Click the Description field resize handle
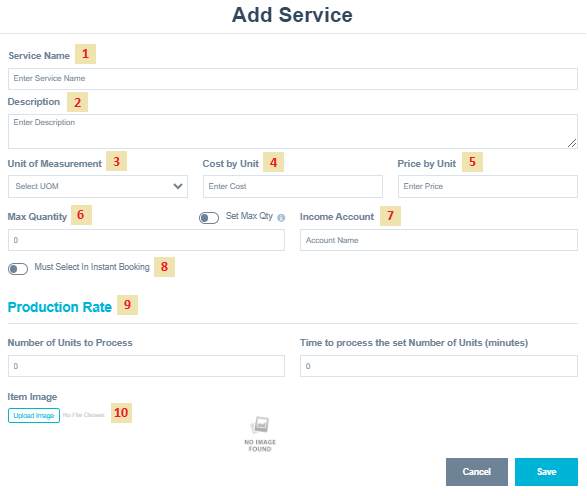Viewport: 587px width, 496px height. pyautogui.click(x=572, y=143)
